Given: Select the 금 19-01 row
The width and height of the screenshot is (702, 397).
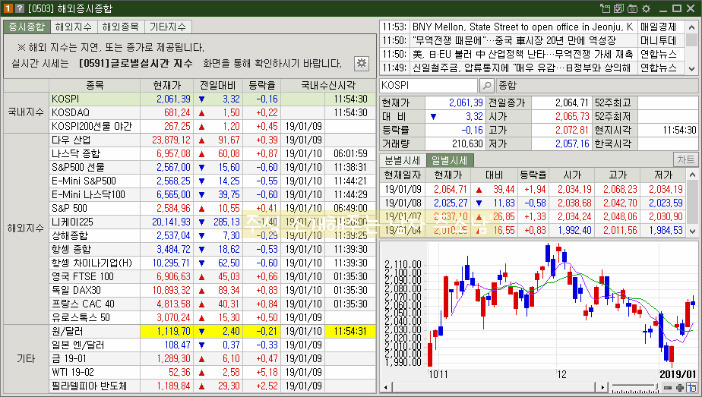Looking at the screenshot, I should (212, 359).
